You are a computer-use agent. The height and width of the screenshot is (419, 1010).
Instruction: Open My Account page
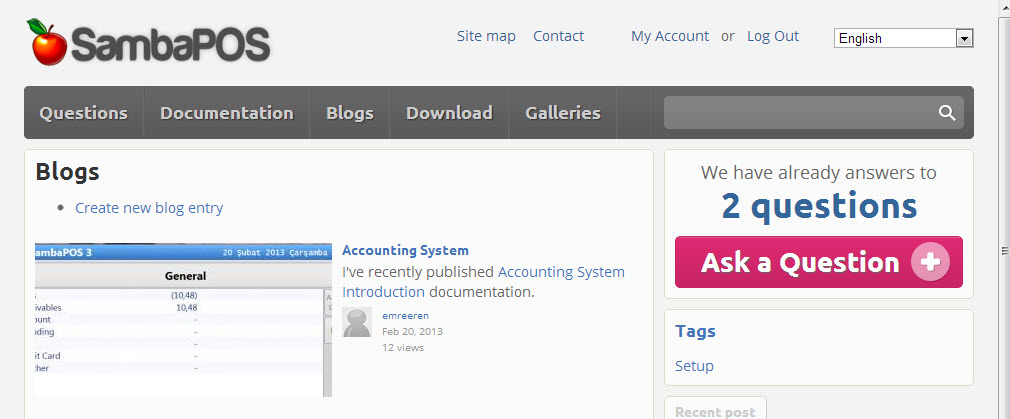(x=669, y=36)
